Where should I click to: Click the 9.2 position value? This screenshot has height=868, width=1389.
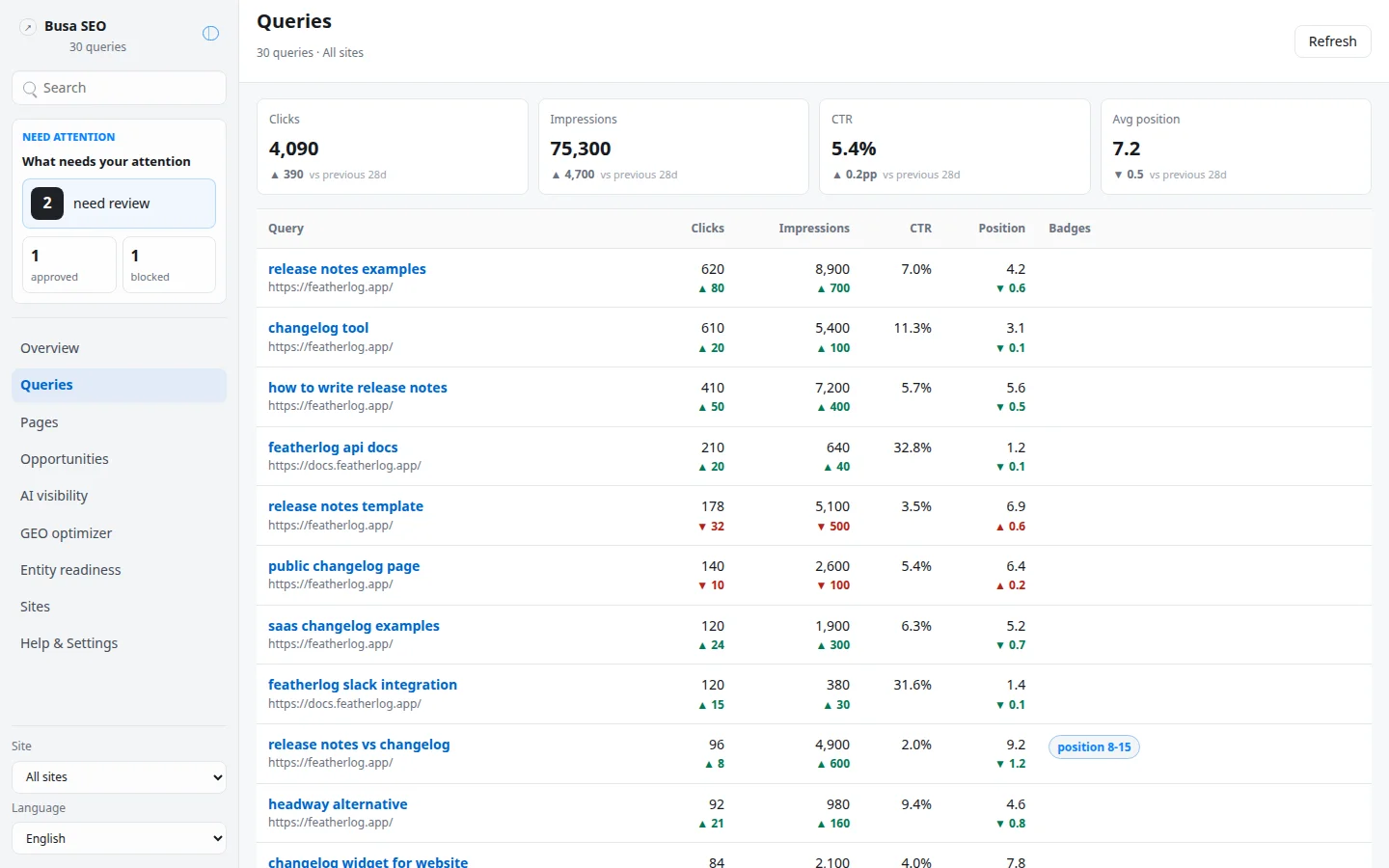1016,745
